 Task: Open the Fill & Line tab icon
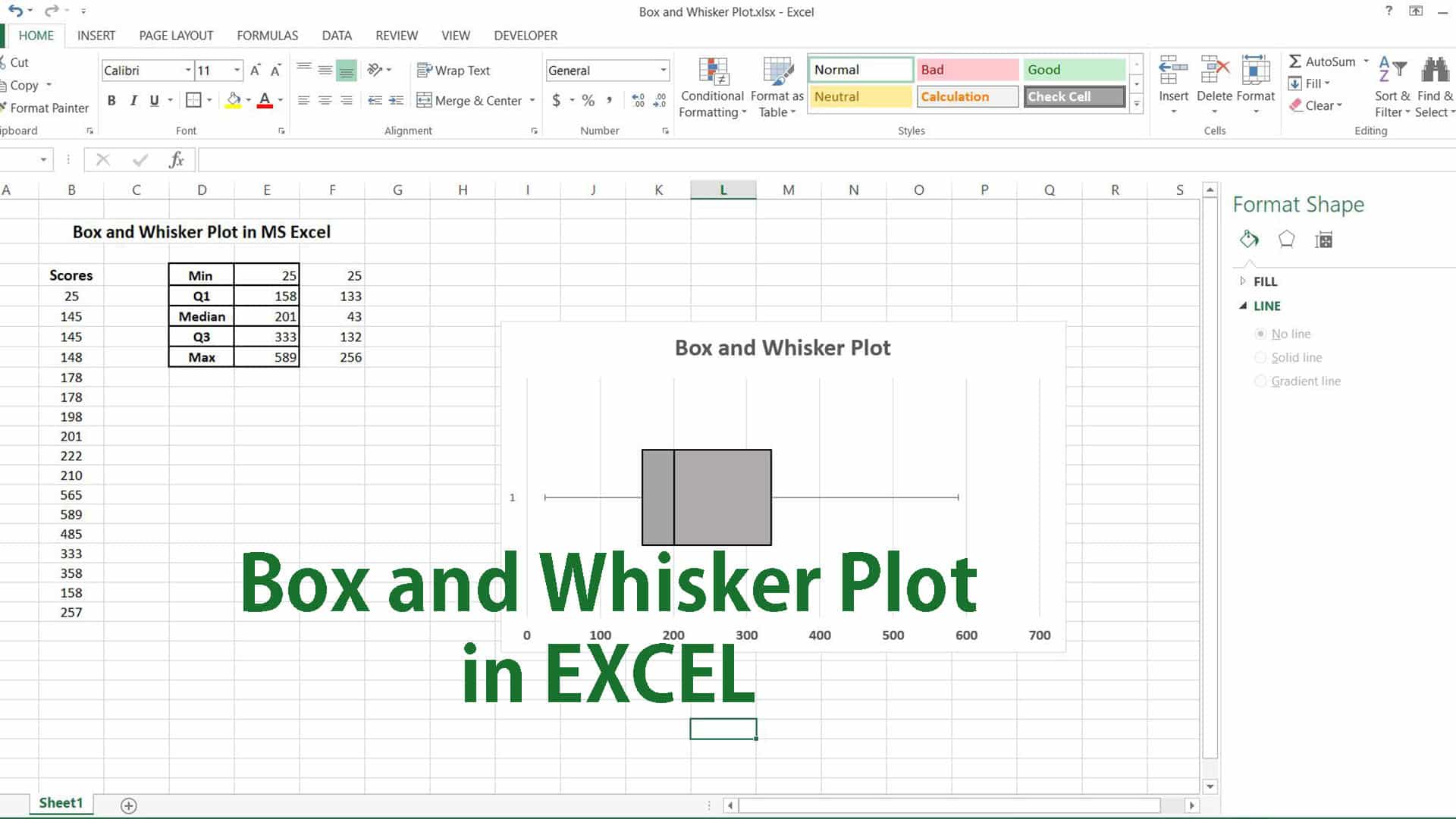(1249, 240)
